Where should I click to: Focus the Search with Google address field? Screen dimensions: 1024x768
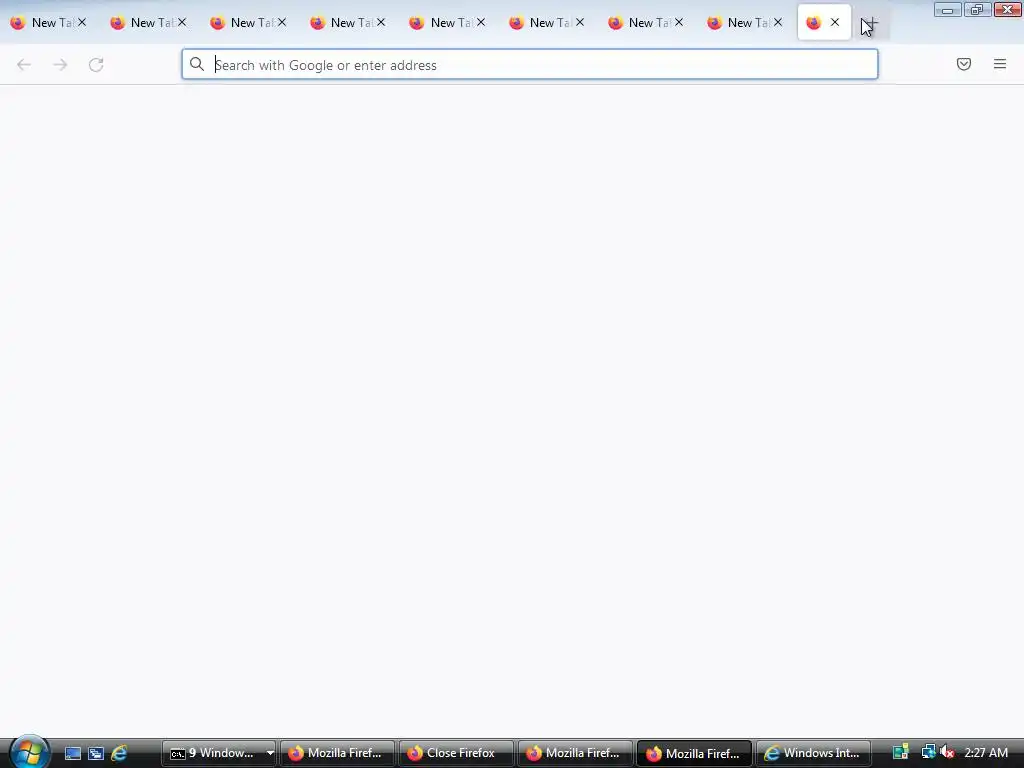pyautogui.click(x=530, y=65)
